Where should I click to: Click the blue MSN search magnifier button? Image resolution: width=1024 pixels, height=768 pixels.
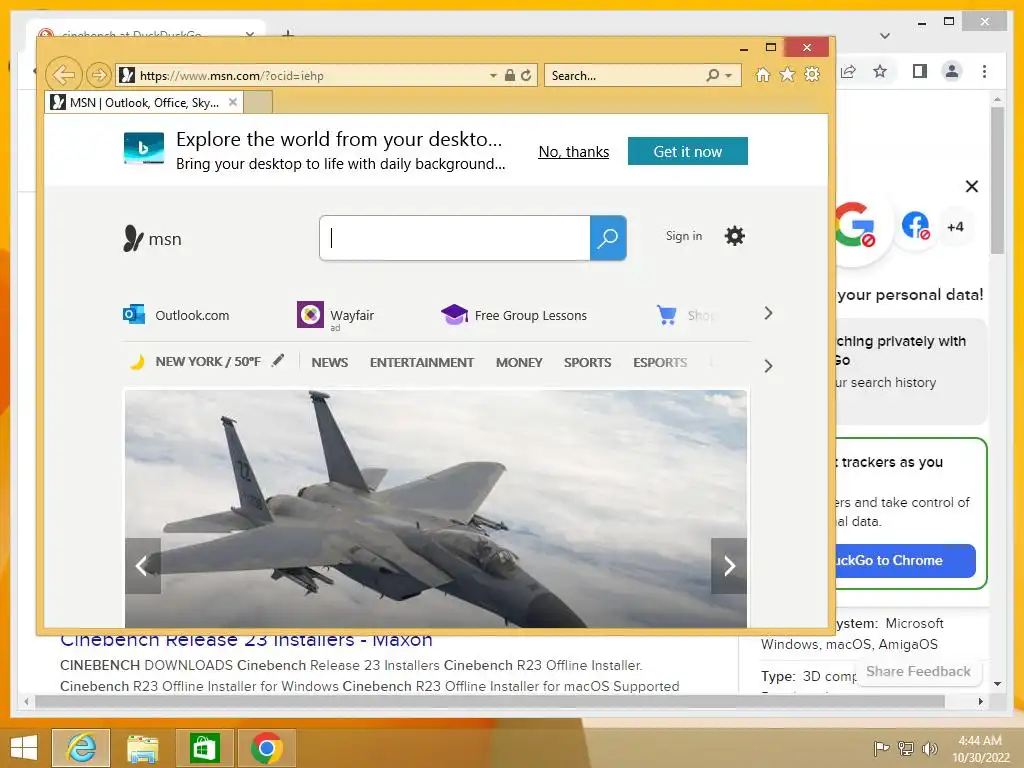[608, 238]
